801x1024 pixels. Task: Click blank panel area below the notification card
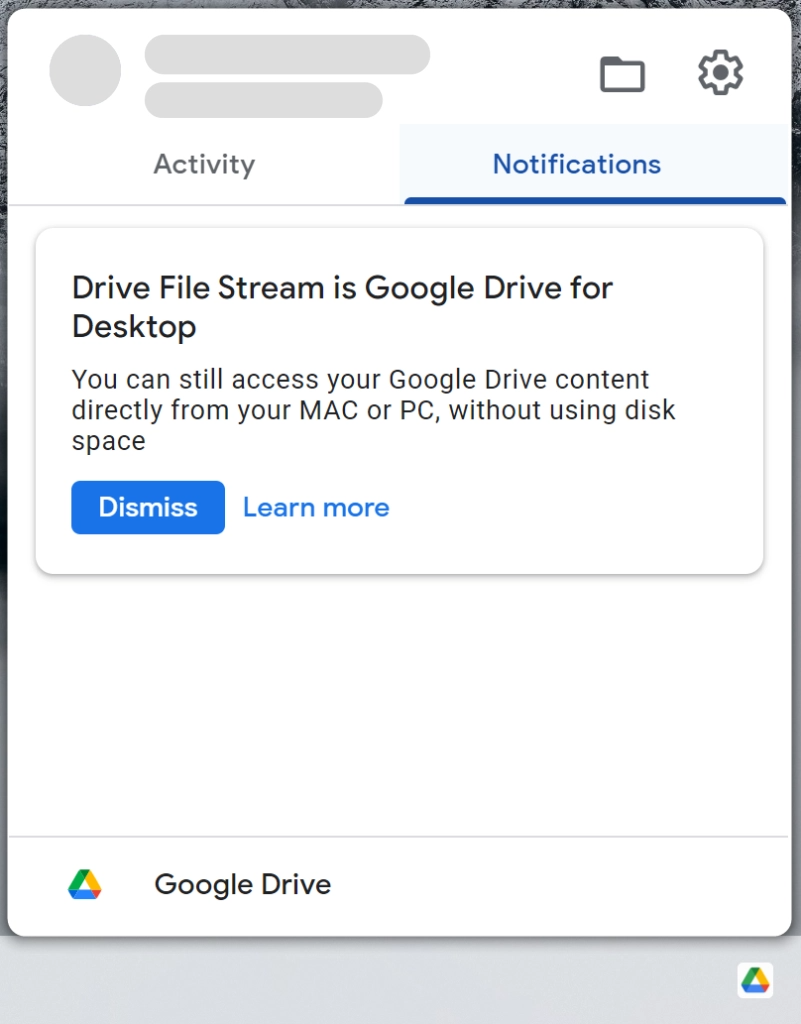click(x=400, y=700)
